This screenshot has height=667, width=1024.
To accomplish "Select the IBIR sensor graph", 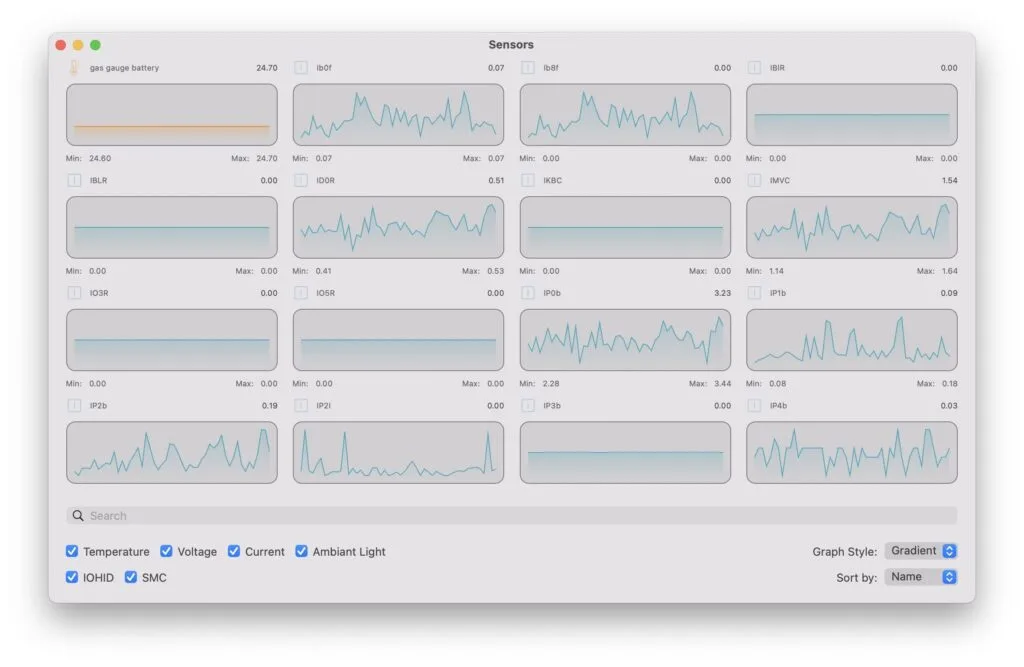I will pyautogui.click(x=852, y=114).
